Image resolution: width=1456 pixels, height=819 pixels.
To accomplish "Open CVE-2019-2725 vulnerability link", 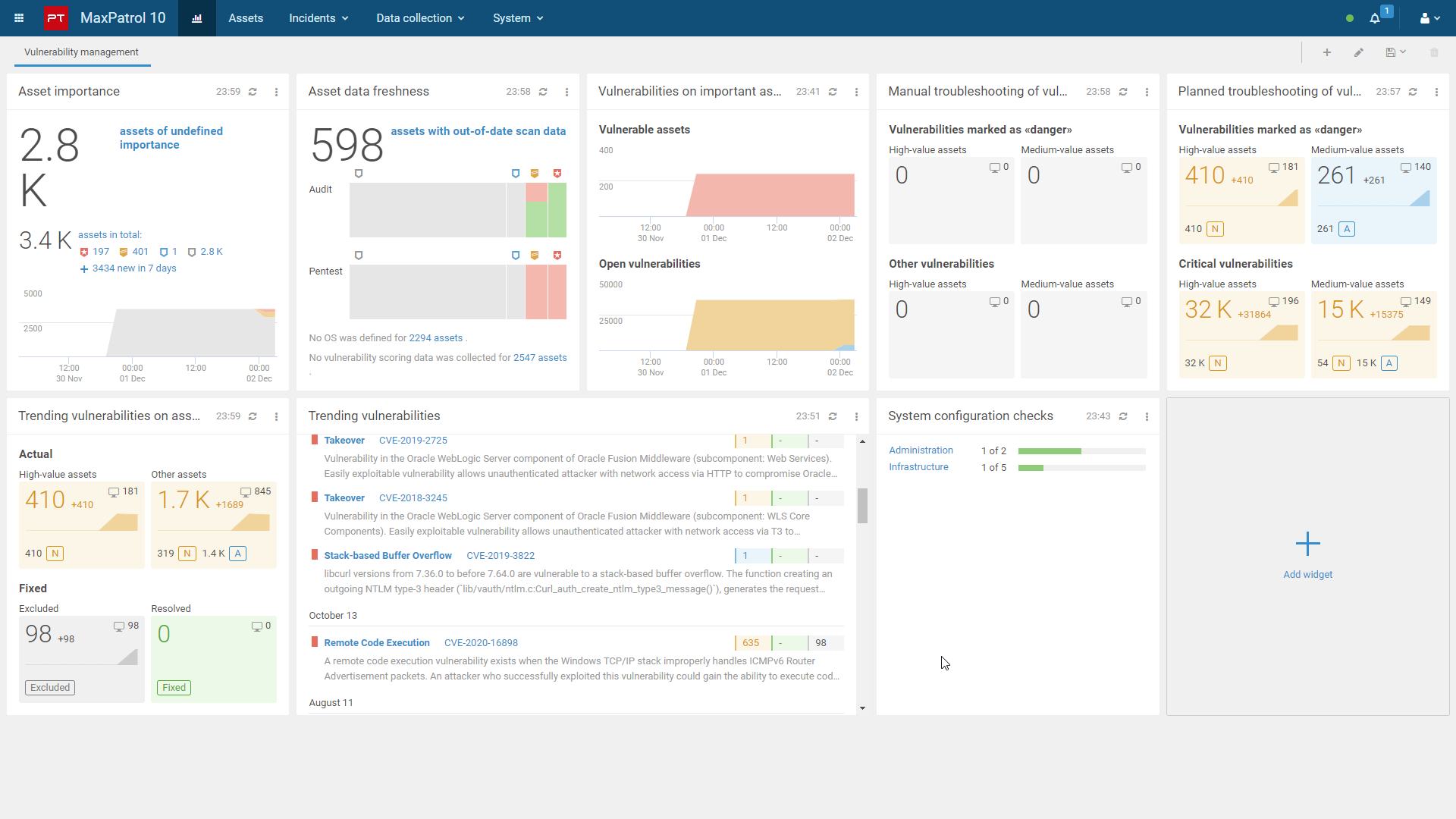I will (x=413, y=441).
